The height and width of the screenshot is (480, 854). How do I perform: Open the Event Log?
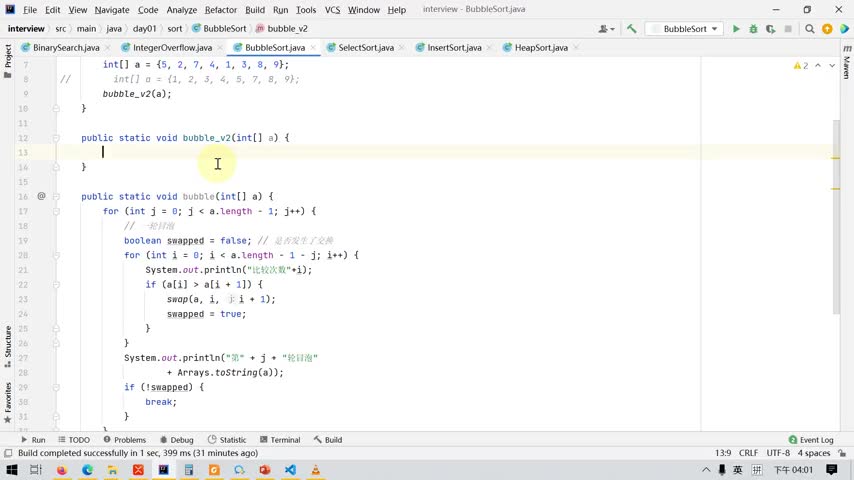tap(811, 440)
